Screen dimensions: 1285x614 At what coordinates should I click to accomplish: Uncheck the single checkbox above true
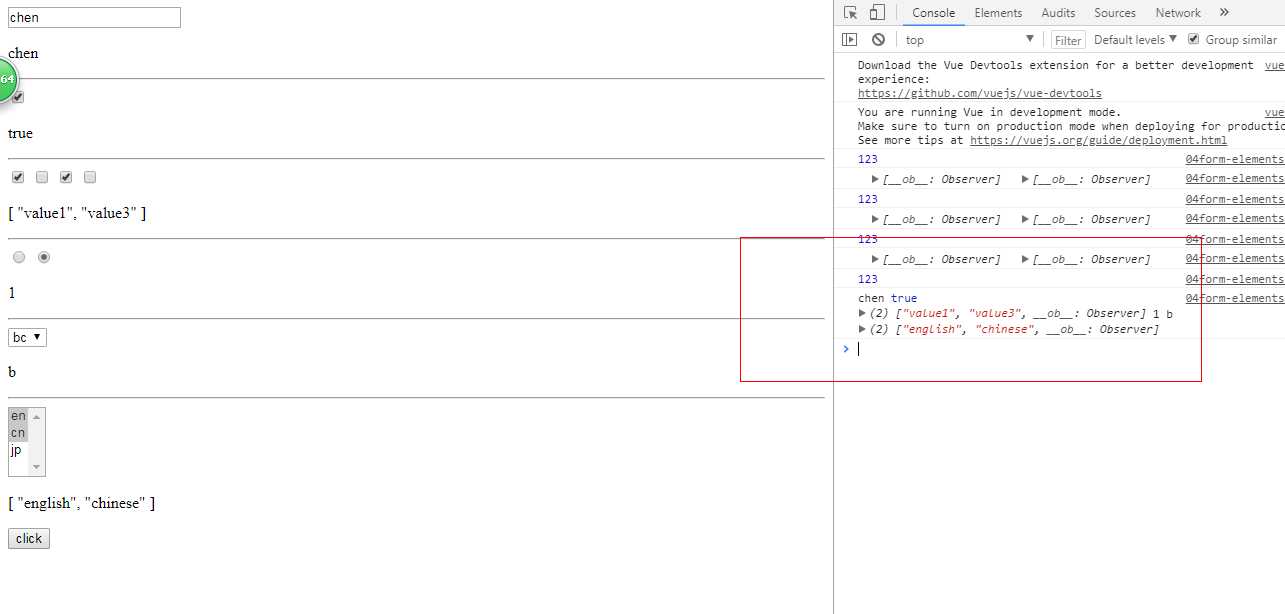(18, 97)
